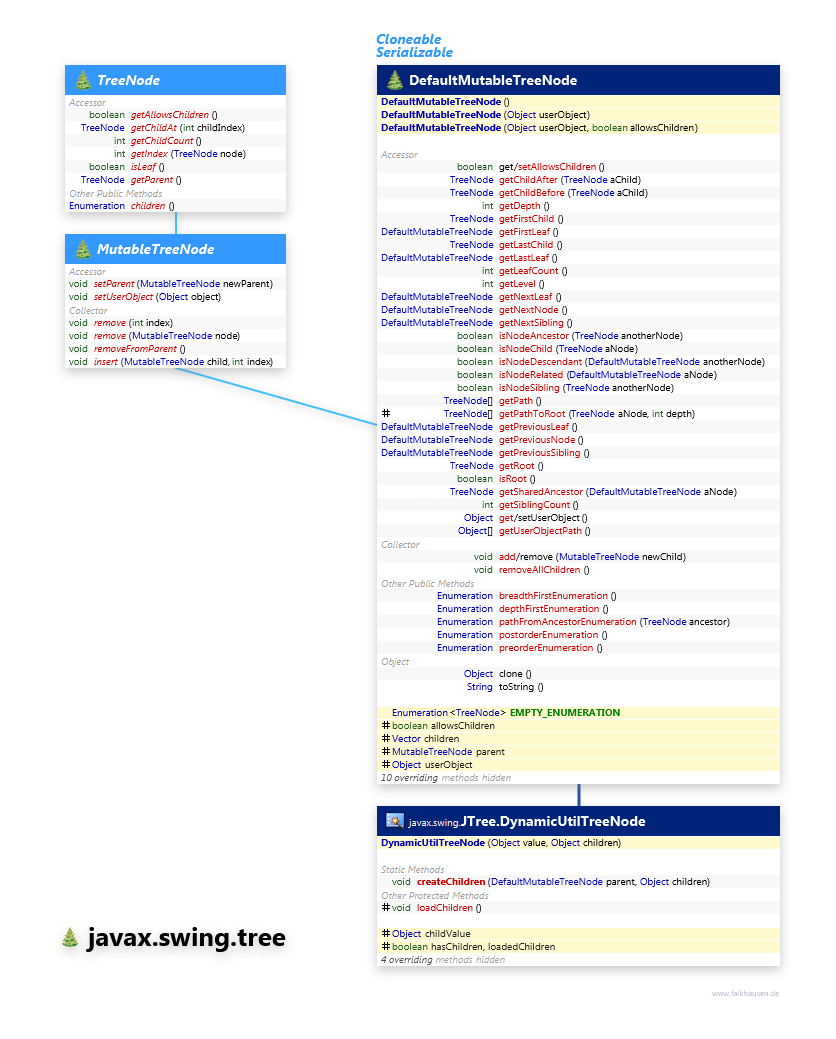Click the tree icon in MutableTreeNode header

[83, 249]
